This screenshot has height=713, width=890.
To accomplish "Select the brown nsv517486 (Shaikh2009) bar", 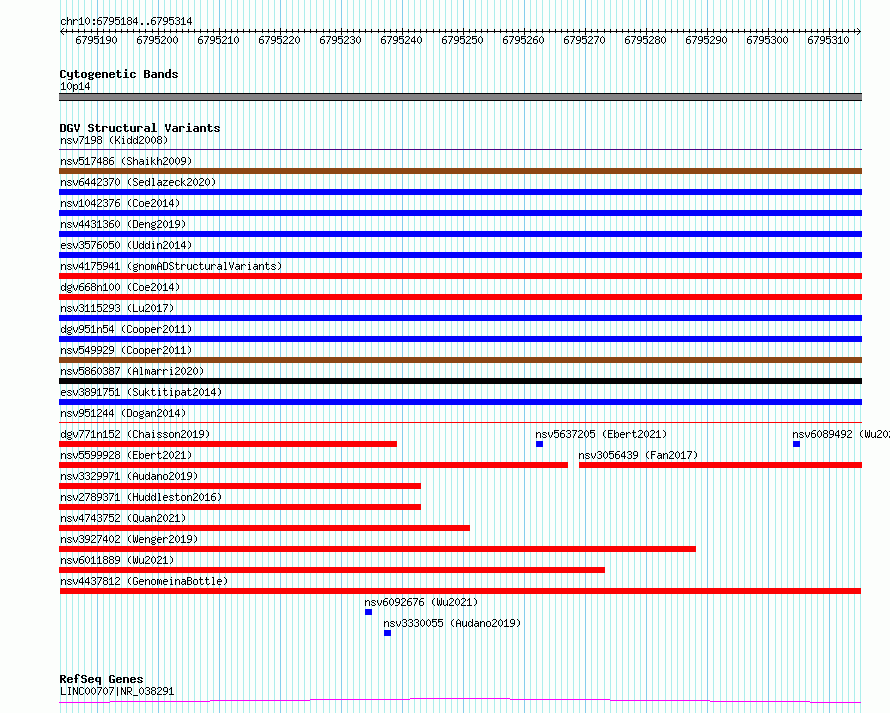I will [x=460, y=171].
